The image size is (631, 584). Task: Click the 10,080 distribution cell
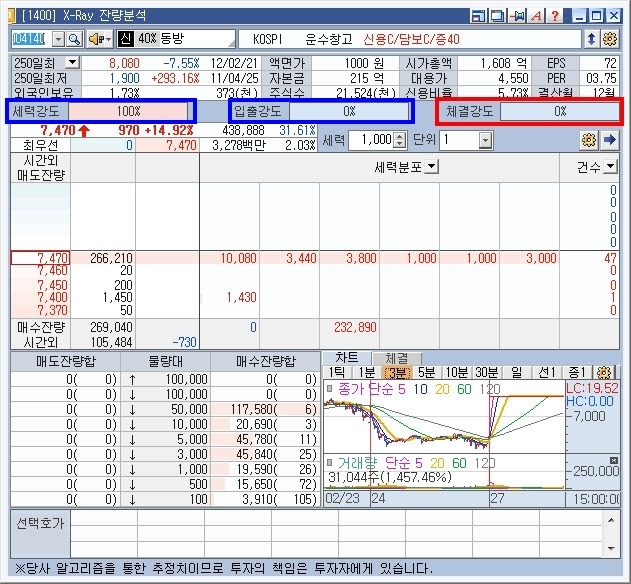coord(229,258)
